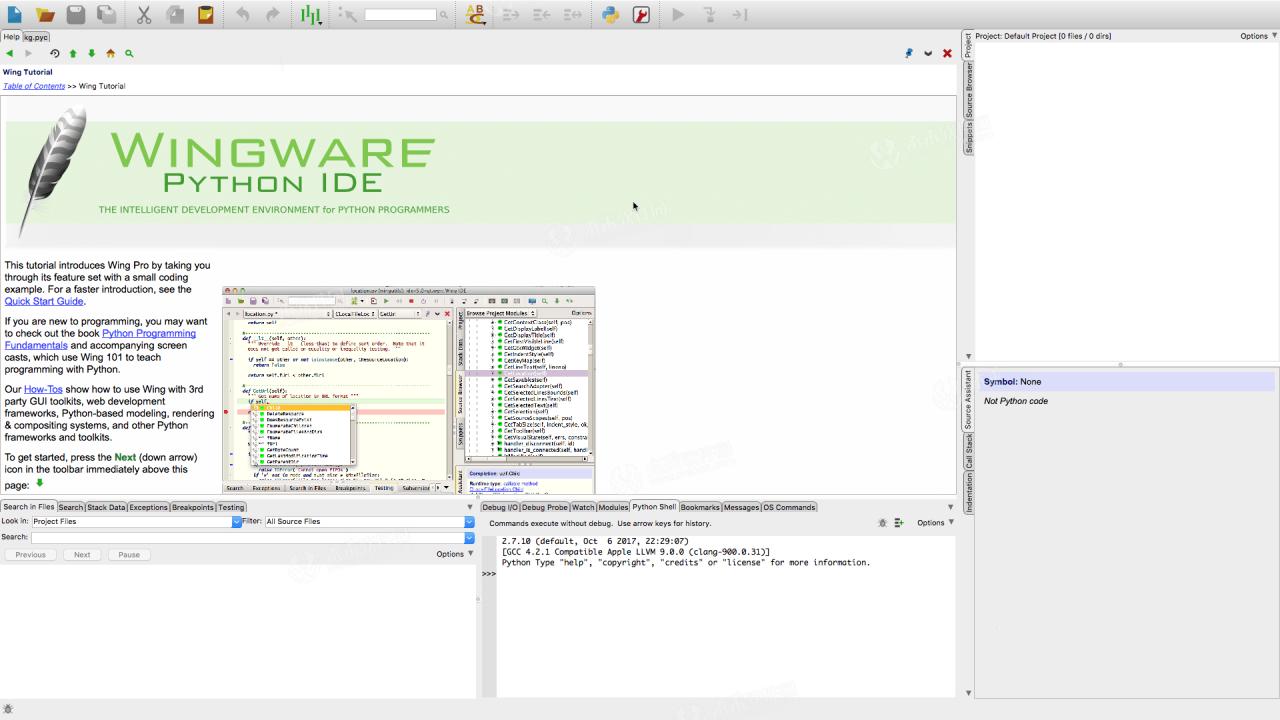Open the Breakpoints tab
This screenshot has height=720, width=1280.
[x=193, y=507]
